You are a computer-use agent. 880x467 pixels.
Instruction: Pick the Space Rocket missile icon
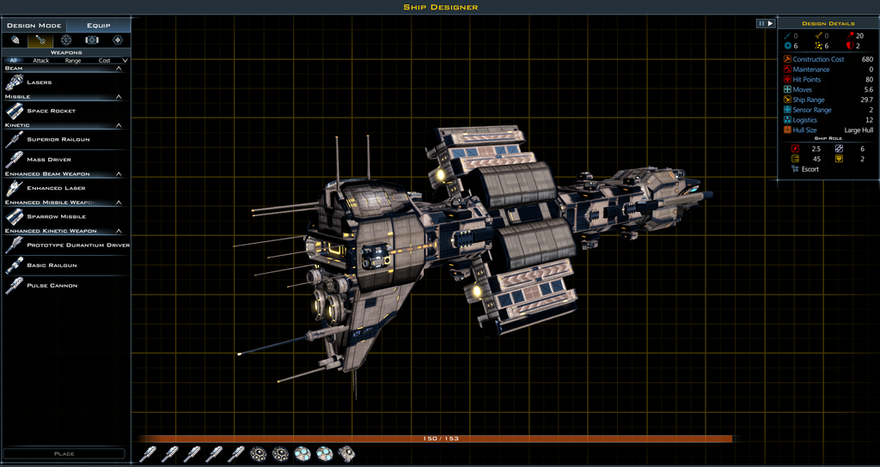pos(14,111)
